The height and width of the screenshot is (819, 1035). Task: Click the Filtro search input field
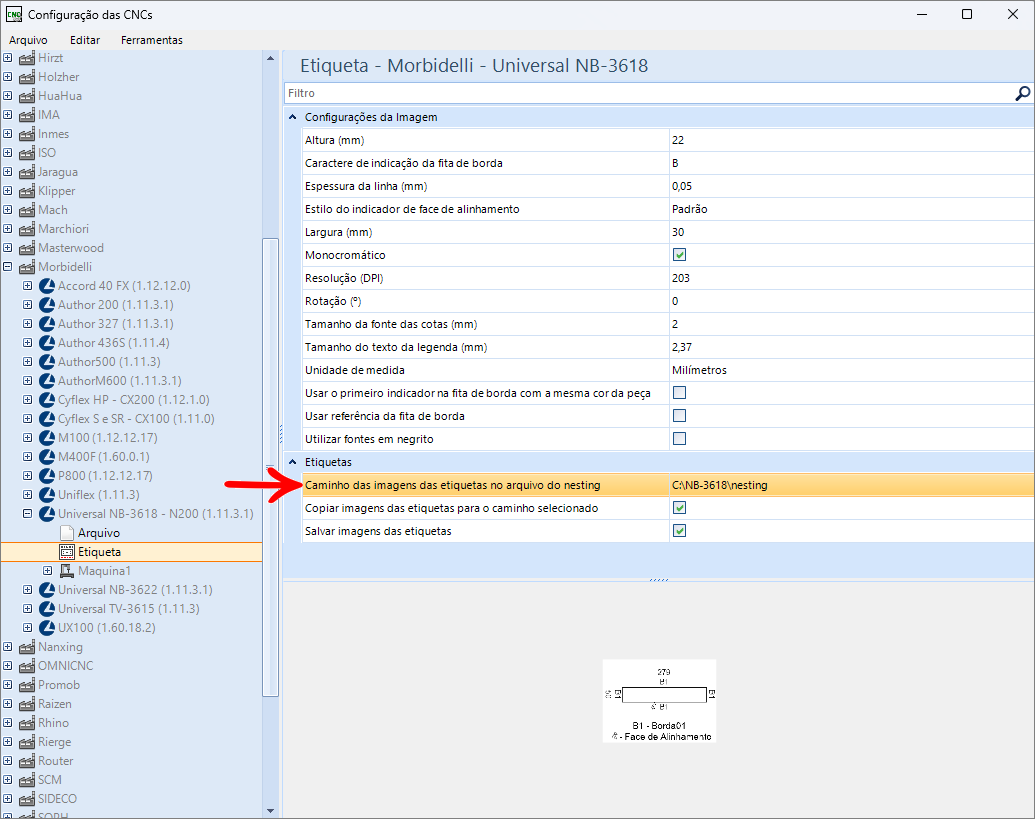(x=650, y=94)
